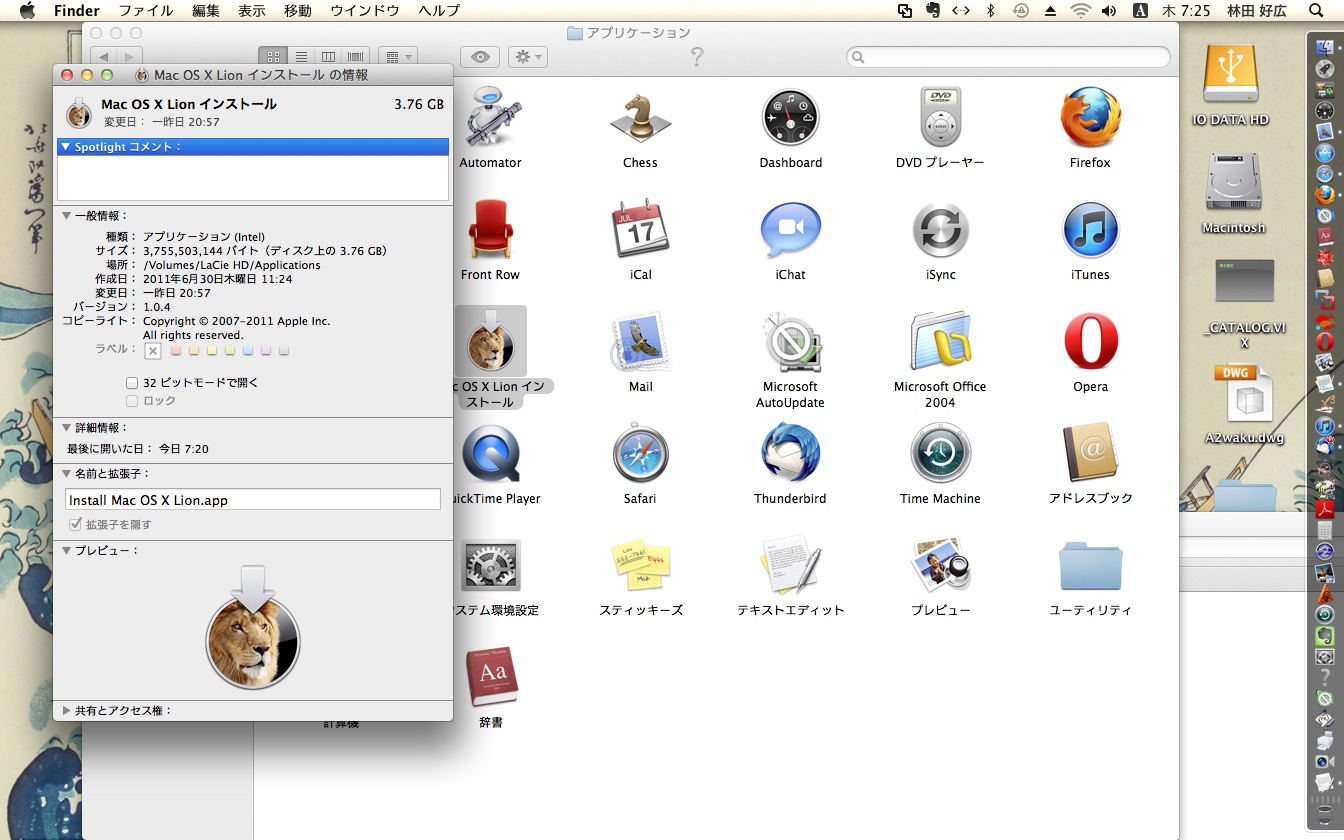Open the Finder arrange-by dropdown
Screen dimensions: 1344x840
pos(398,57)
